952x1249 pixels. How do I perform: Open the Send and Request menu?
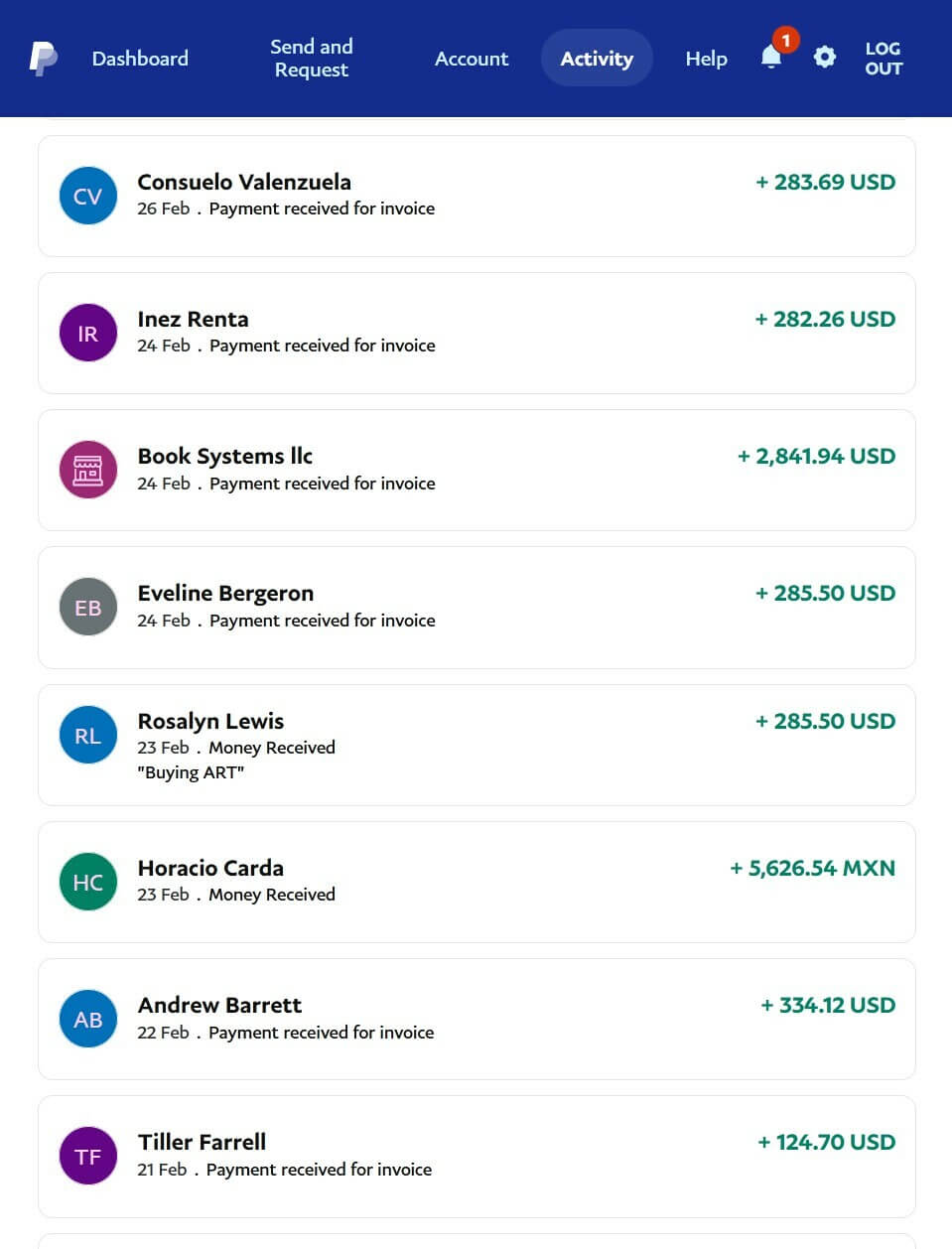pos(311,59)
